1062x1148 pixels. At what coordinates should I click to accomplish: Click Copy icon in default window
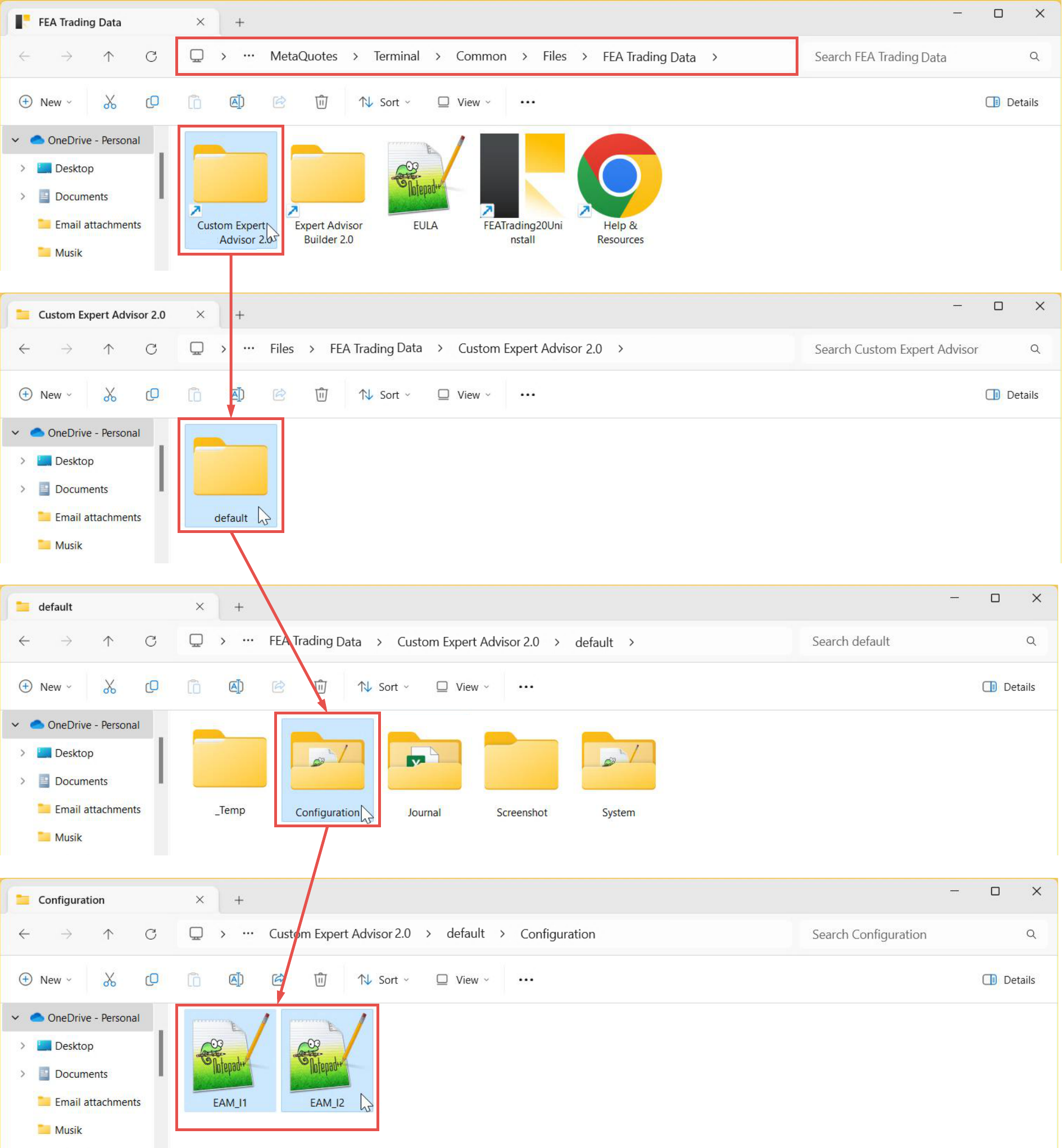click(152, 687)
